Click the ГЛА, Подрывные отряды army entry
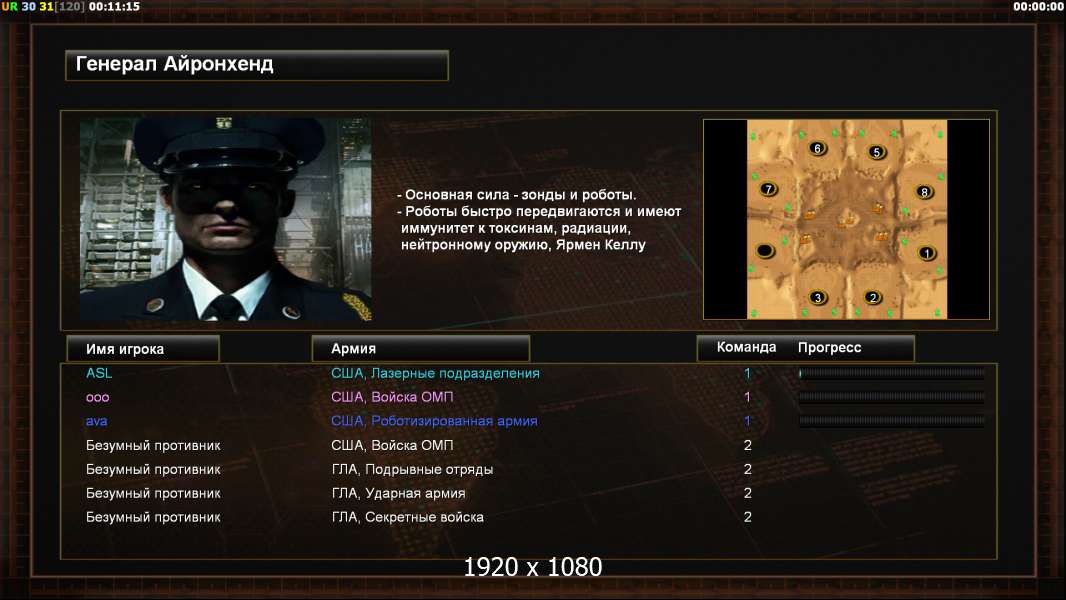This screenshot has height=600, width=1066. [x=412, y=470]
